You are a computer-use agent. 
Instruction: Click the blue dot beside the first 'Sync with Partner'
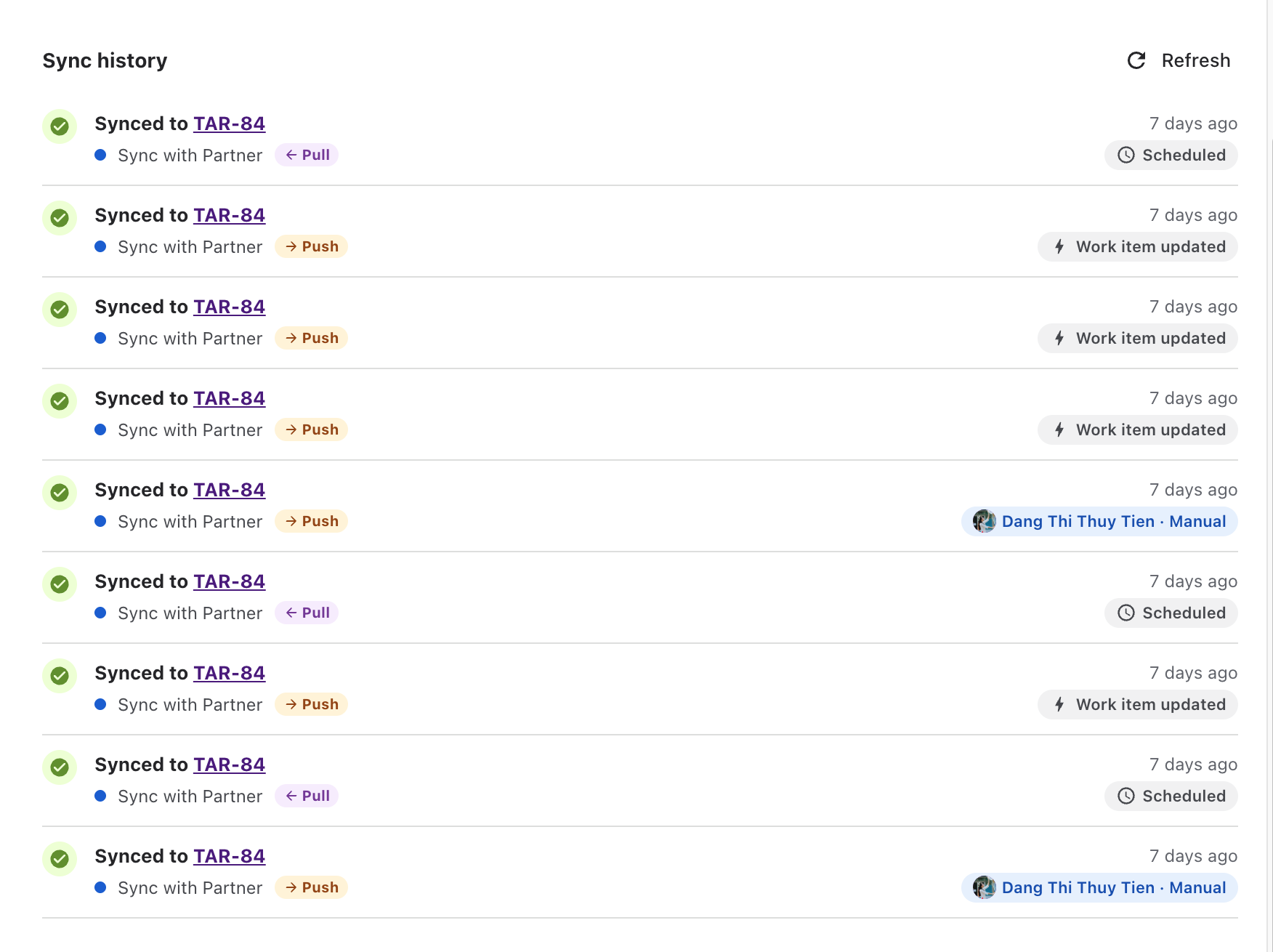(x=100, y=155)
